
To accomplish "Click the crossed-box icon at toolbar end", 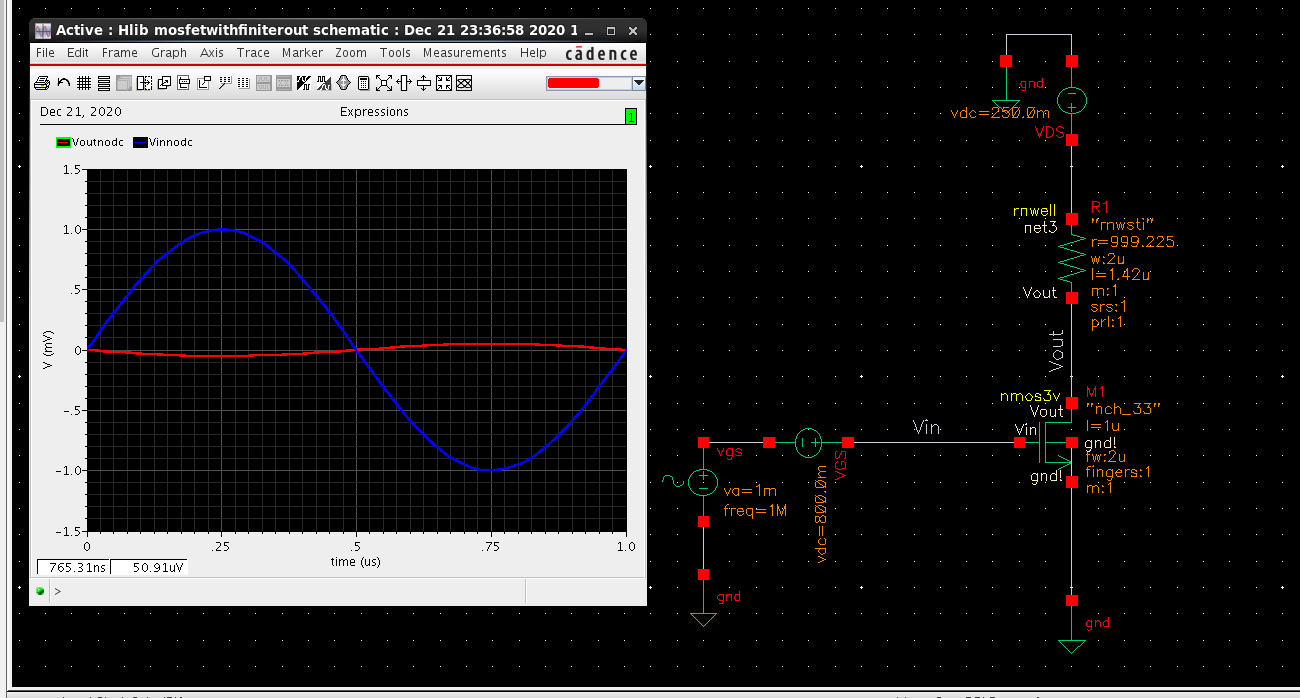I will coord(464,83).
